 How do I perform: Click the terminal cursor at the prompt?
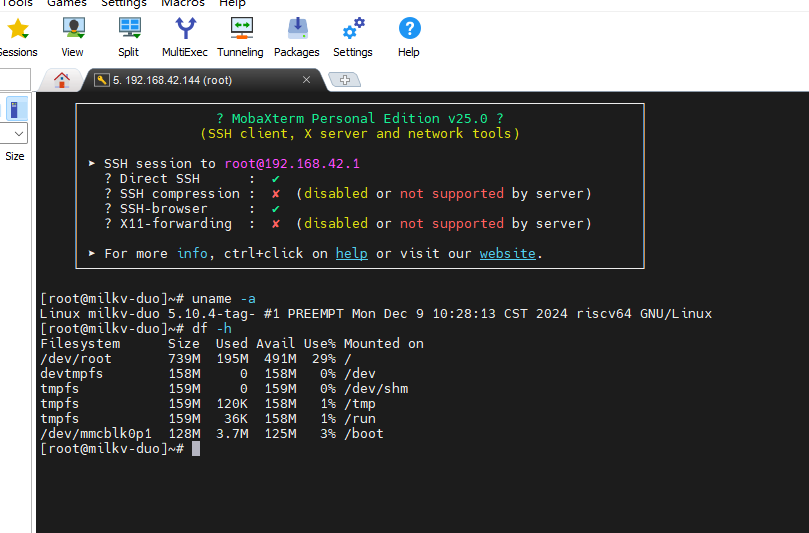[196, 448]
